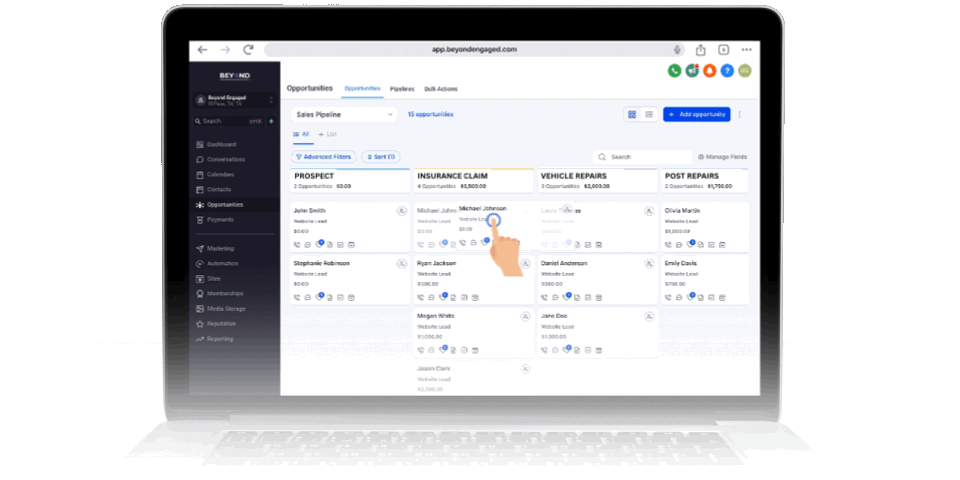960x480 pixels.
Task: Open the orange notifications bell
Action: pyautogui.click(x=709, y=70)
